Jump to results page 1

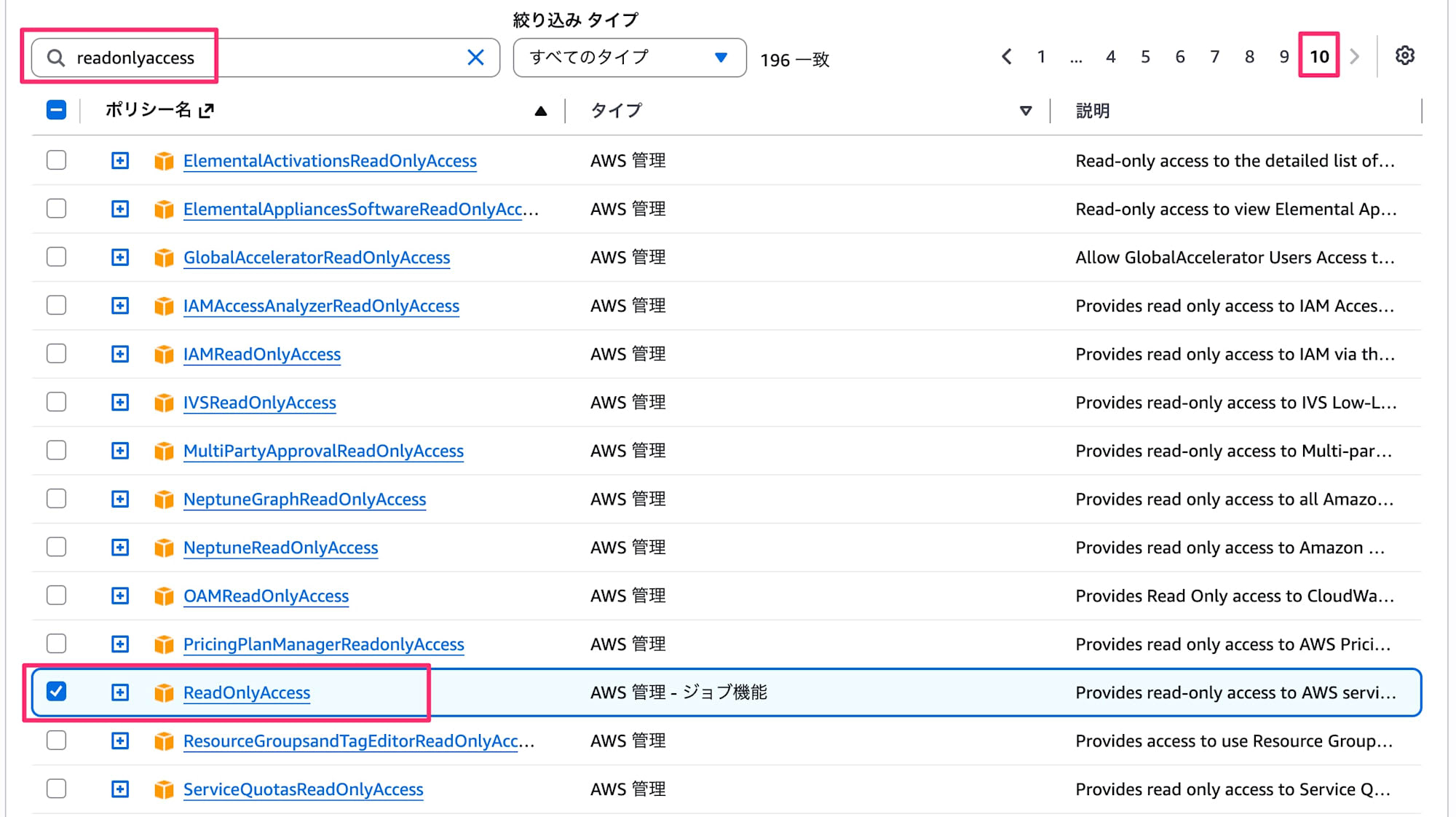click(1041, 57)
